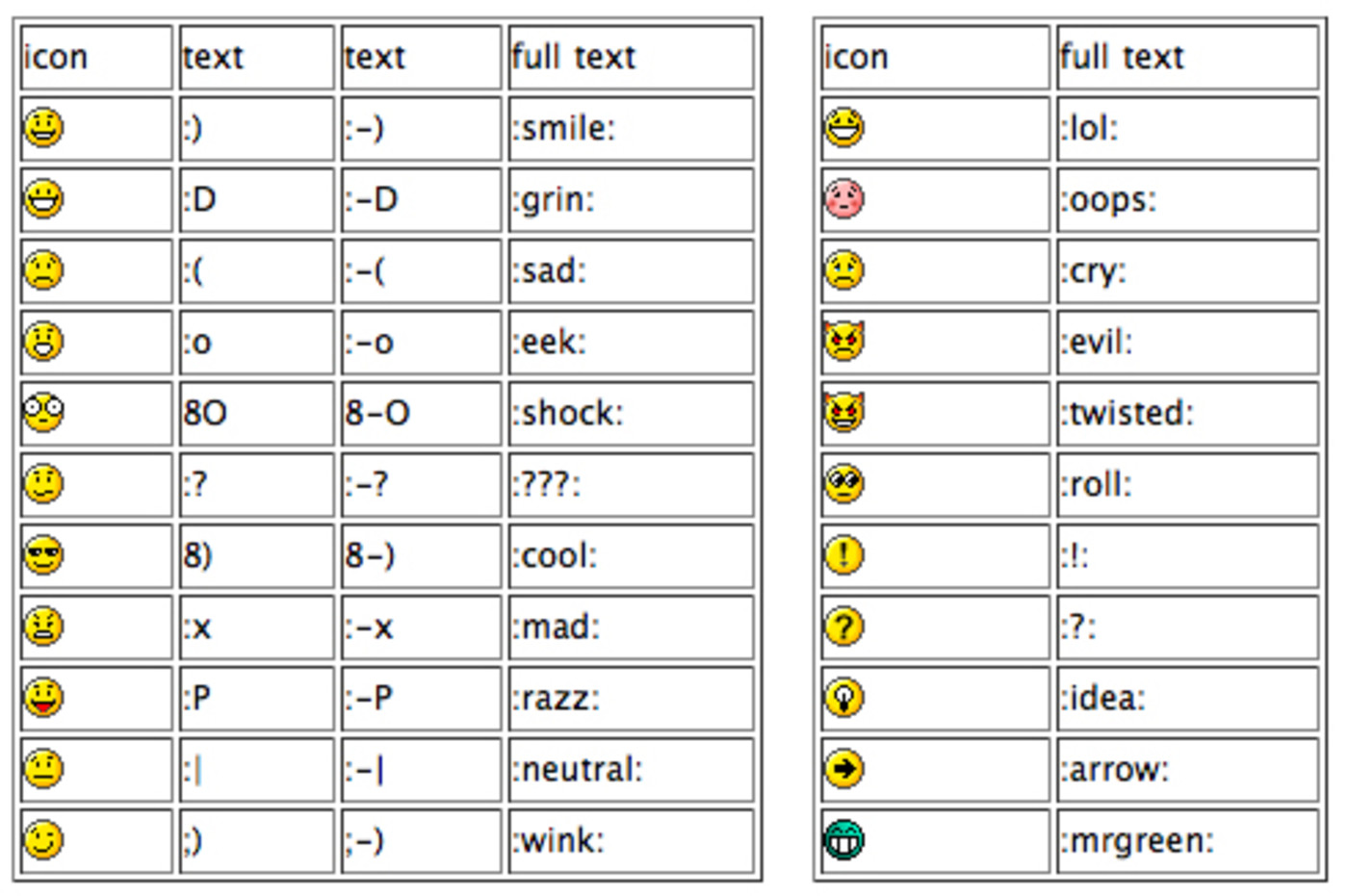Viewport: 1348px width, 896px height.
Task: Click the smile emoticon icon
Action: coord(43,127)
